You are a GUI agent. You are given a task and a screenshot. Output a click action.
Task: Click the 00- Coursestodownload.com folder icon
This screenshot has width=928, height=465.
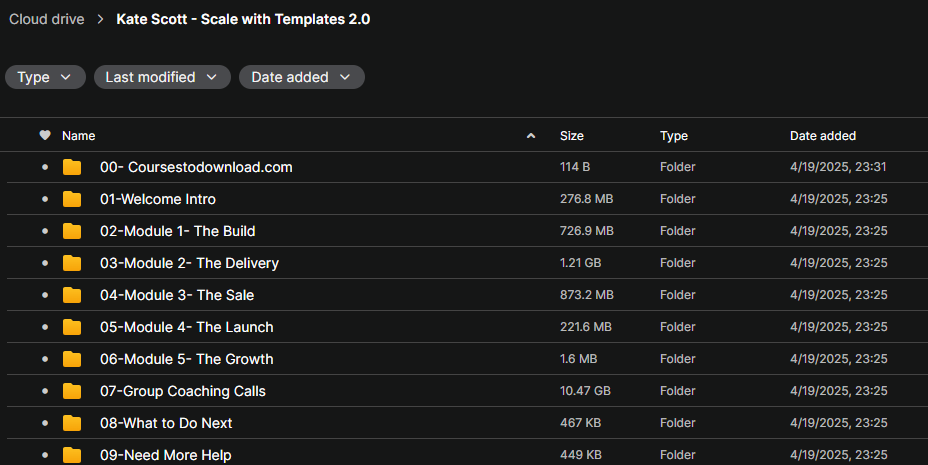pyautogui.click(x=72, y=167)
